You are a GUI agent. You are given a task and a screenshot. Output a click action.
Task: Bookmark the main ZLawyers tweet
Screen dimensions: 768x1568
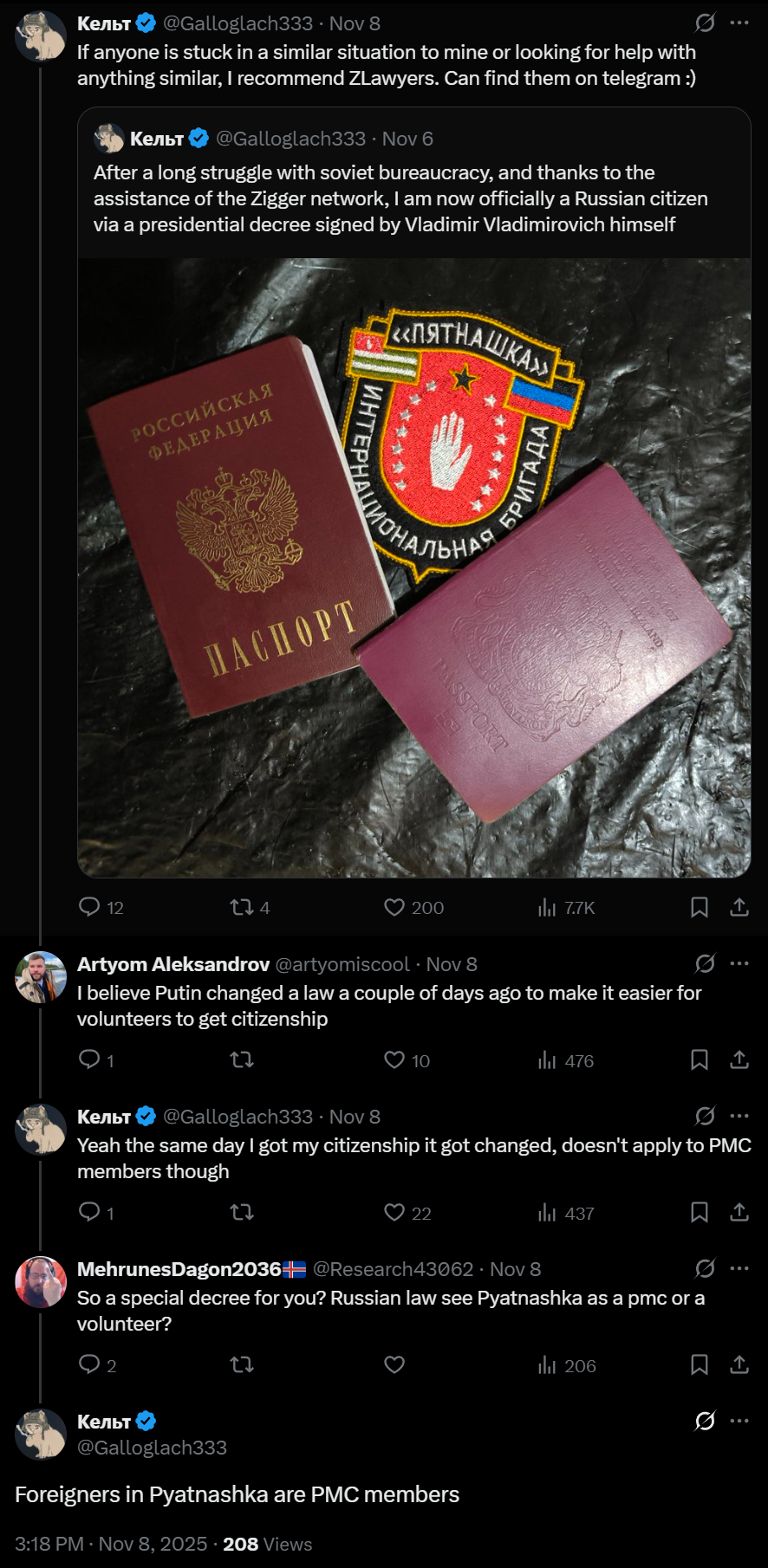click(x=700, y=907)
